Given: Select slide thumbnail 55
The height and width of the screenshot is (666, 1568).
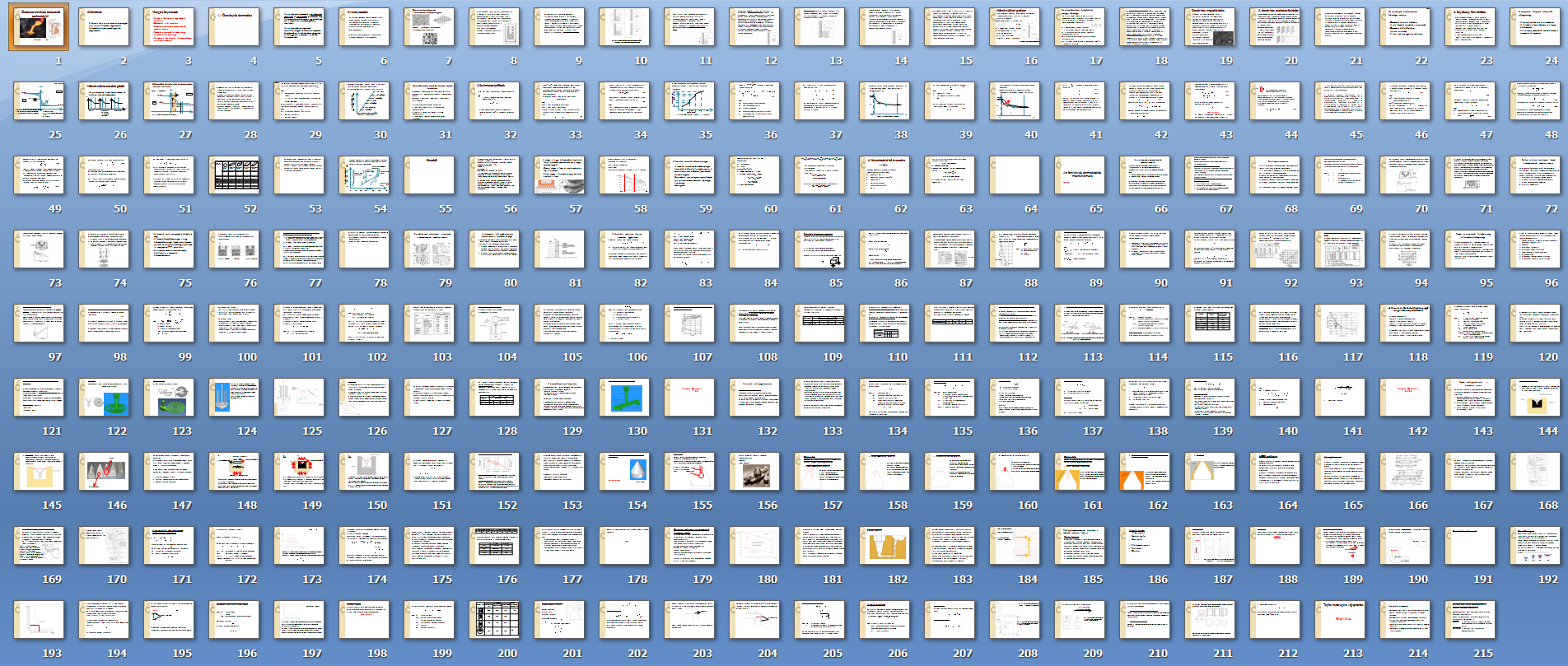Looking at the screenshot, I should point(429,175).
